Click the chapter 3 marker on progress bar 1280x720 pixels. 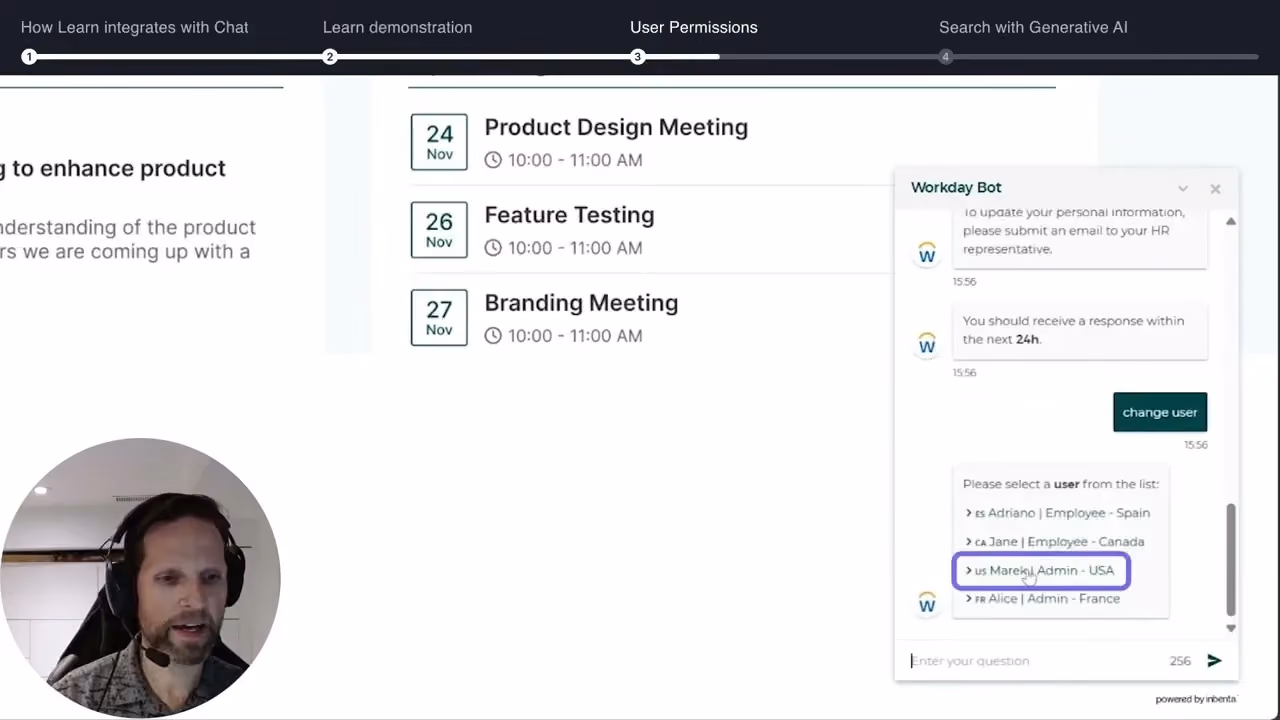pos(637,57)
